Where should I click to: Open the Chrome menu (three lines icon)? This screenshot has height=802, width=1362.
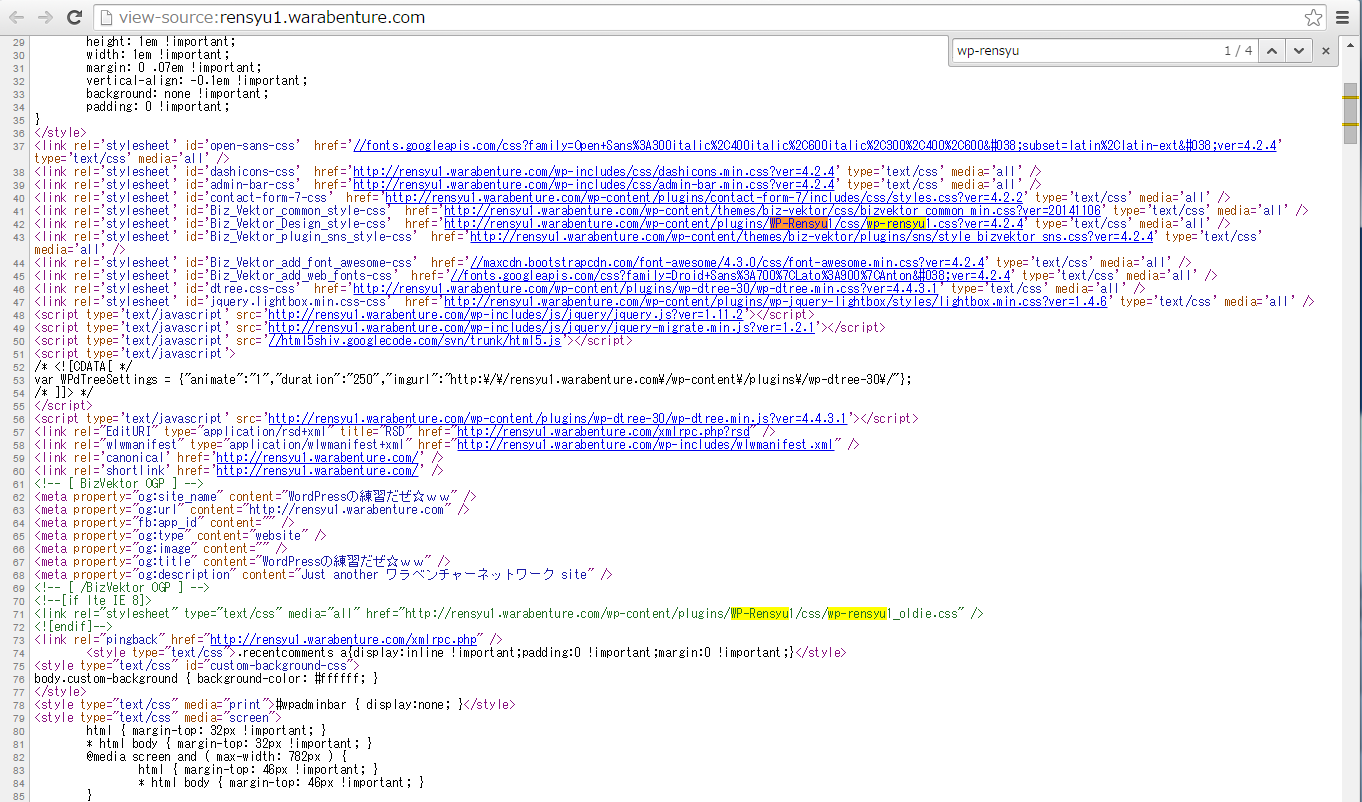tap(1344, 17)
